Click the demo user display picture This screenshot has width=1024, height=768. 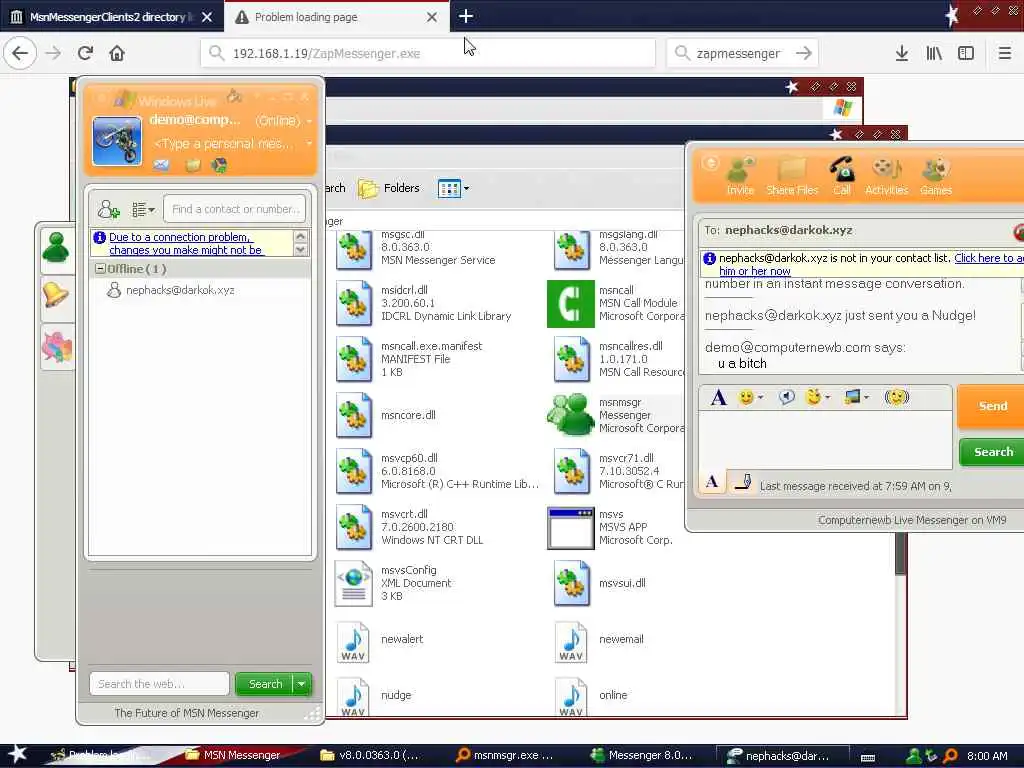[x=117, y=140]
